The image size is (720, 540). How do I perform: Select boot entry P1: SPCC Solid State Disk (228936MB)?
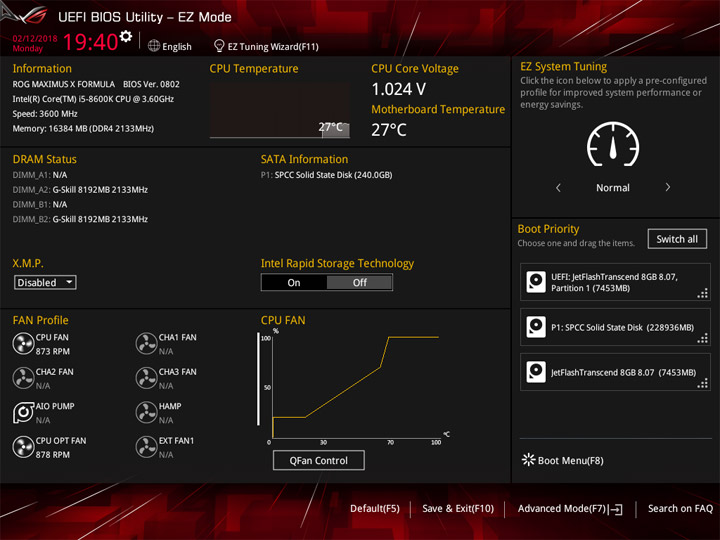point(615,327)
